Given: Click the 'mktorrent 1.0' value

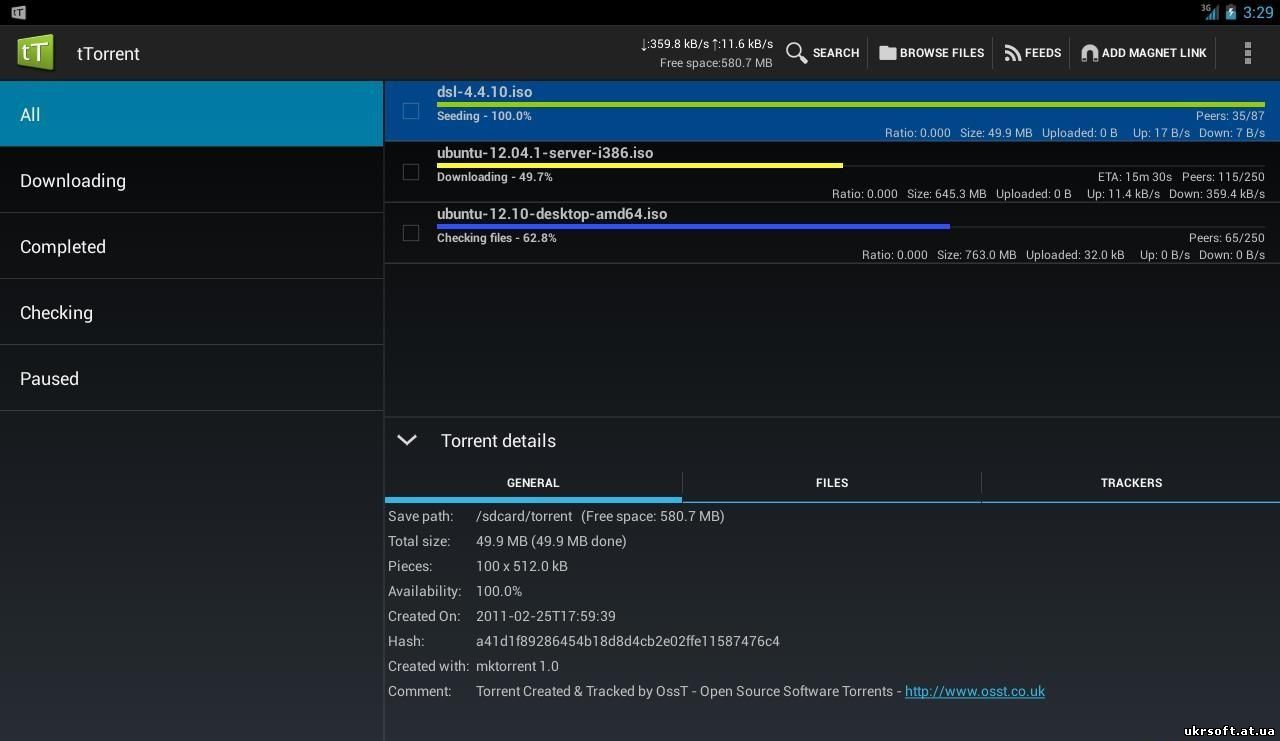Looking at the screenshot, I should tap(517, 666).
